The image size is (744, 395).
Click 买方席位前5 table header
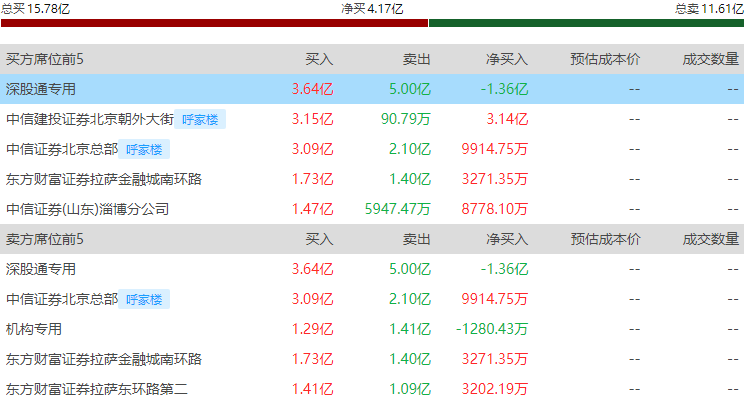point(45,59)
